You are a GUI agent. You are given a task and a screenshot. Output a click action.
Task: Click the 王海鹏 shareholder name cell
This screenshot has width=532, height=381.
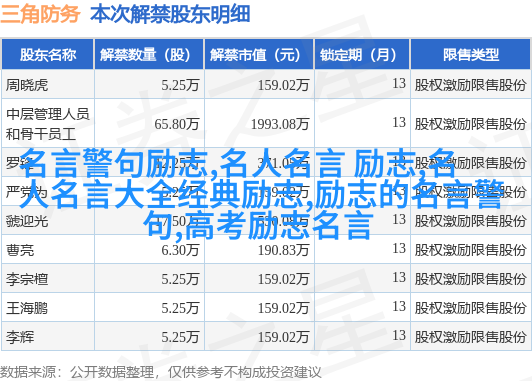tap(27, 308)
